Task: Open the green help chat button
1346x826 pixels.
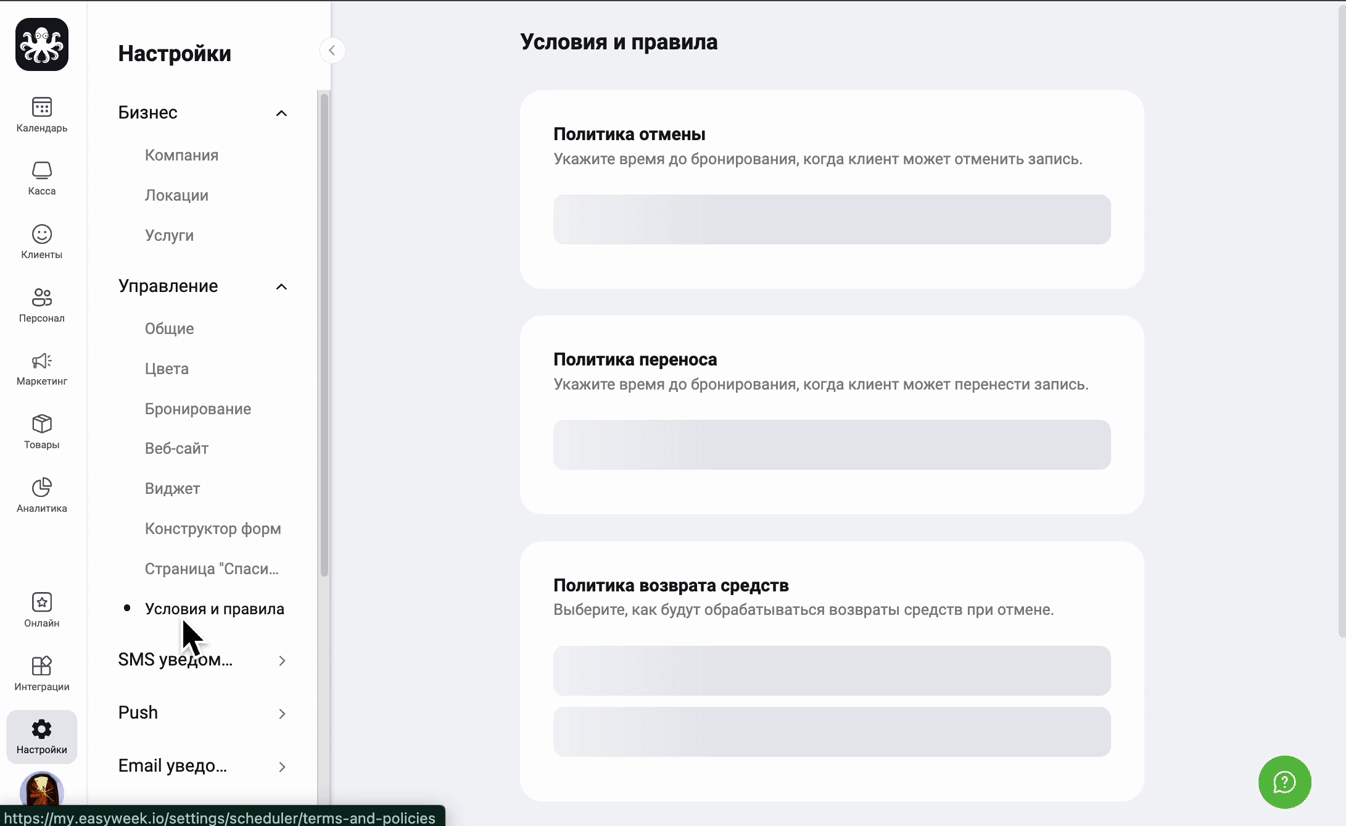Action: pos(1285,782)
